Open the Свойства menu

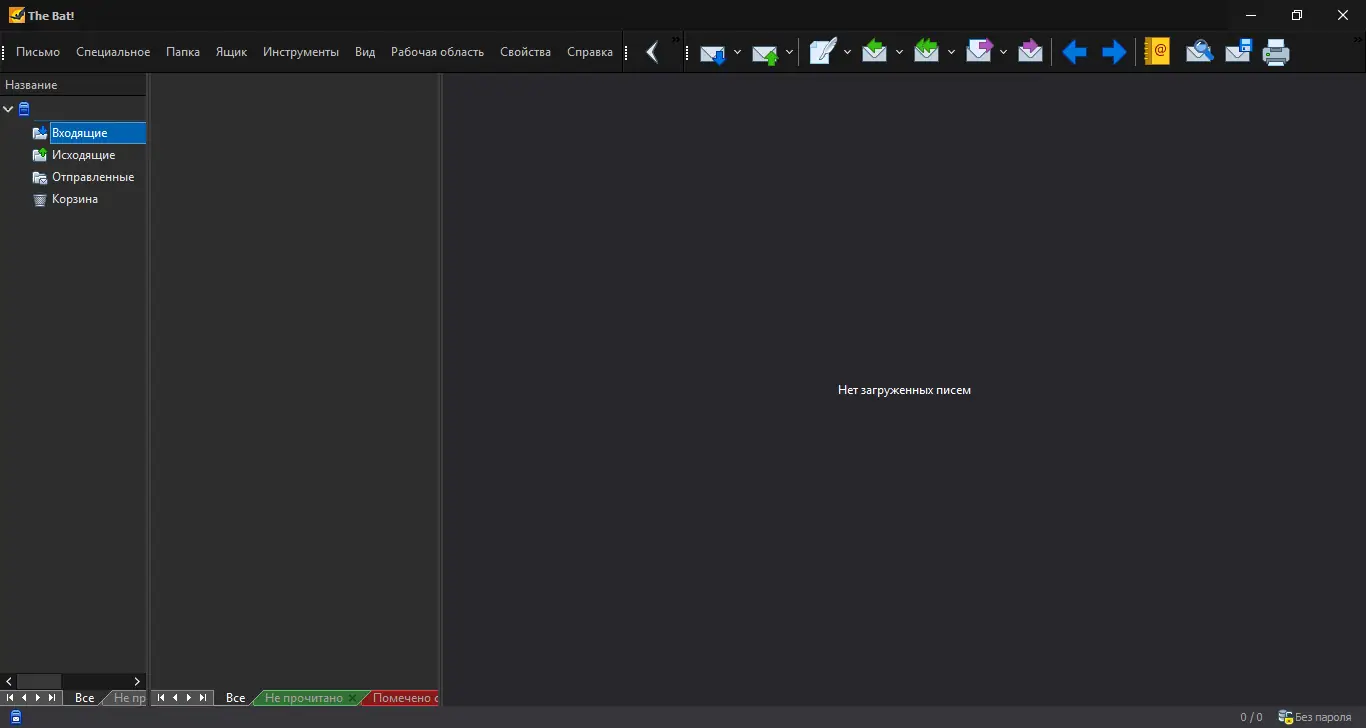525,52
